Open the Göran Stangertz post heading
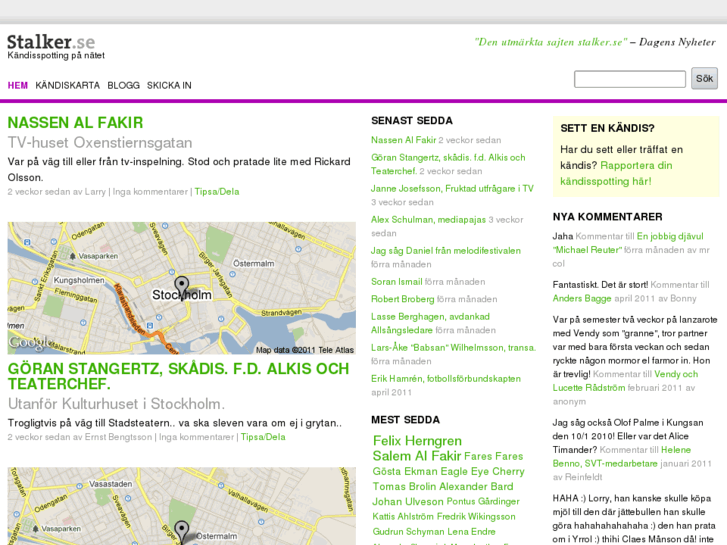Viewport: 727px width, 545px height. point(179,376)
